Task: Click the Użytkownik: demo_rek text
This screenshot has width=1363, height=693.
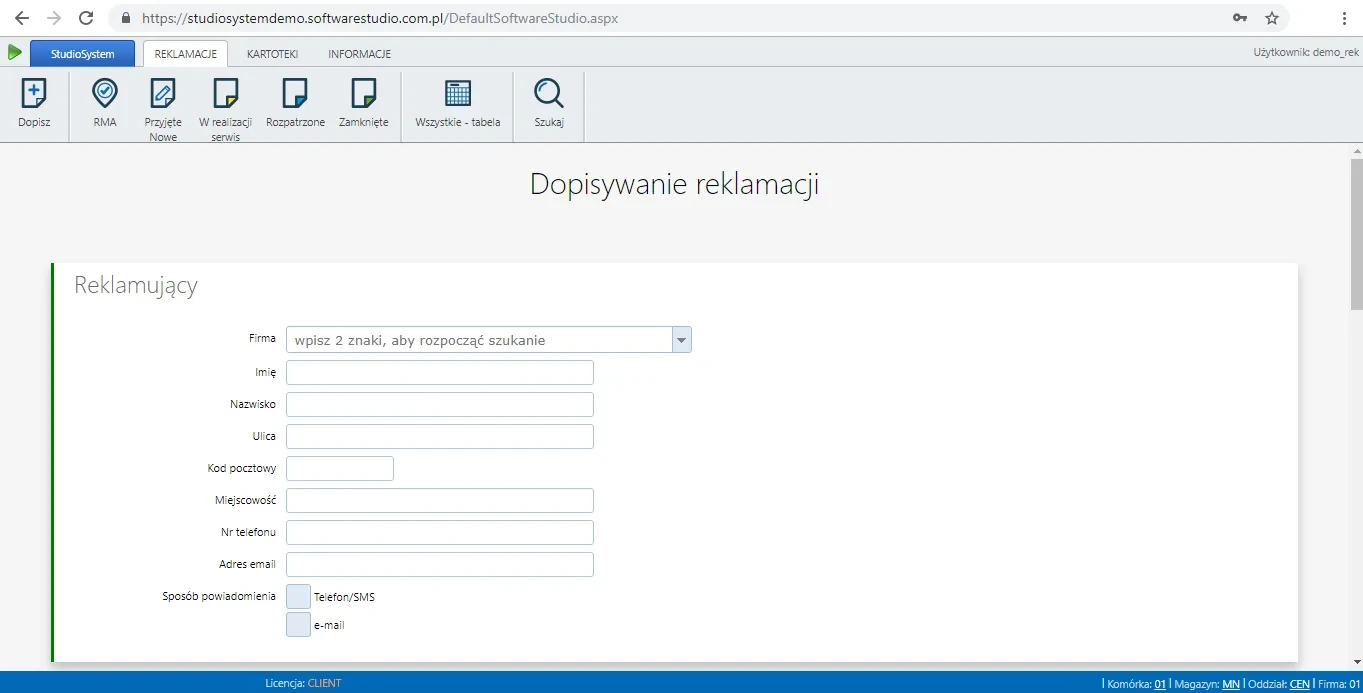Action: click(1306, 53)
